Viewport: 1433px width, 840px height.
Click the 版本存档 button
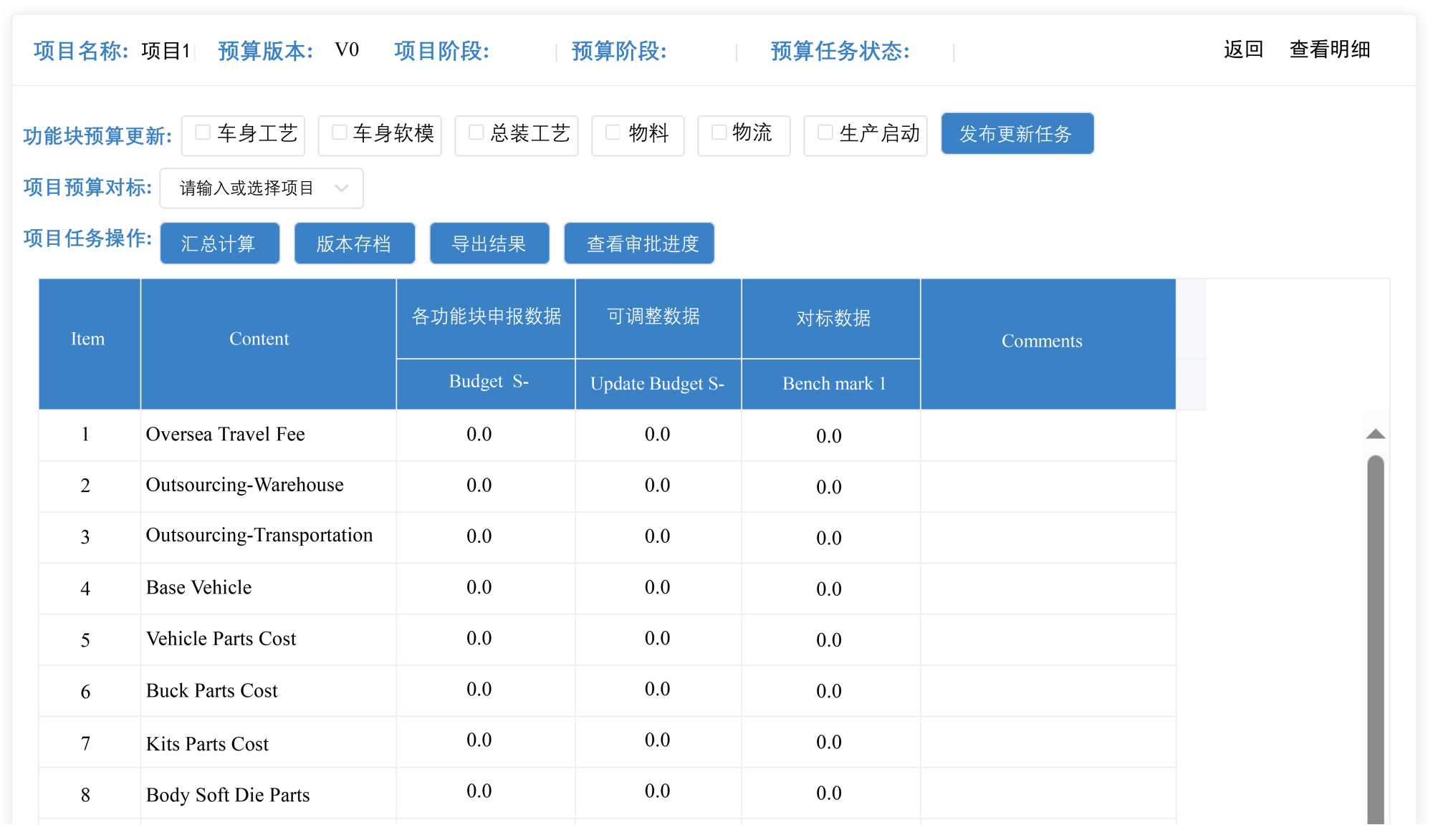click(354, 244)
